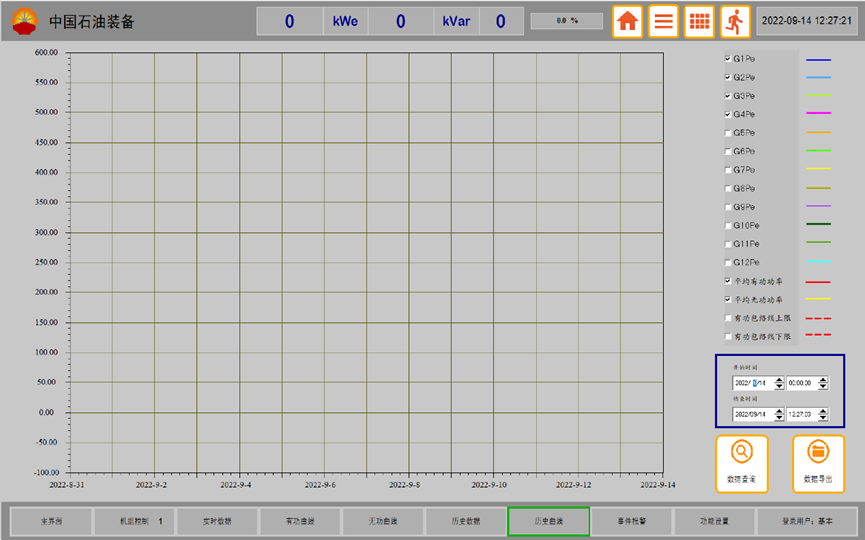Image resolution: width=865 pixels, height=540 pixels.
Task: Click the 中国石油装备 title text
Action: tap(92, 22)
